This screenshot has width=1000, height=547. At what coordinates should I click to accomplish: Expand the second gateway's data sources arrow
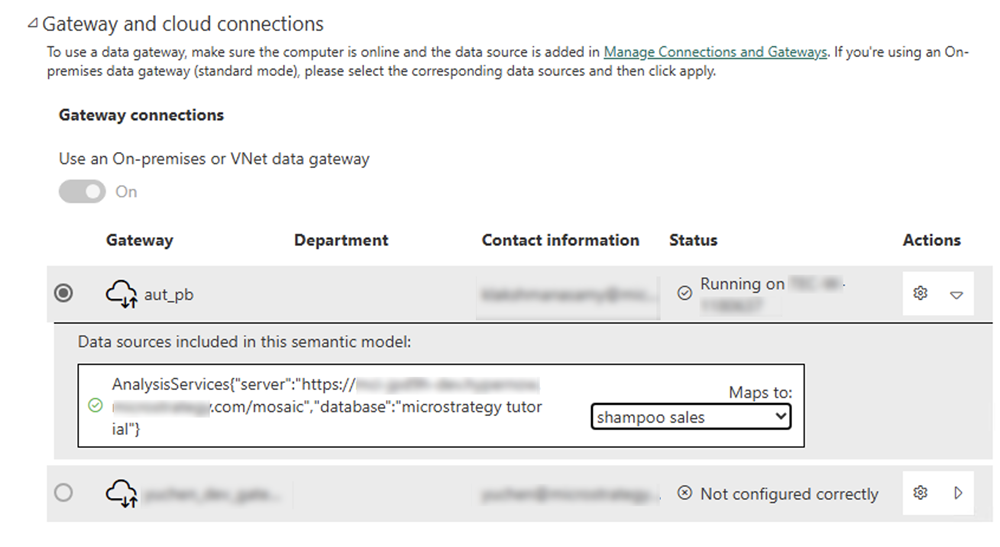coord(957,493)
